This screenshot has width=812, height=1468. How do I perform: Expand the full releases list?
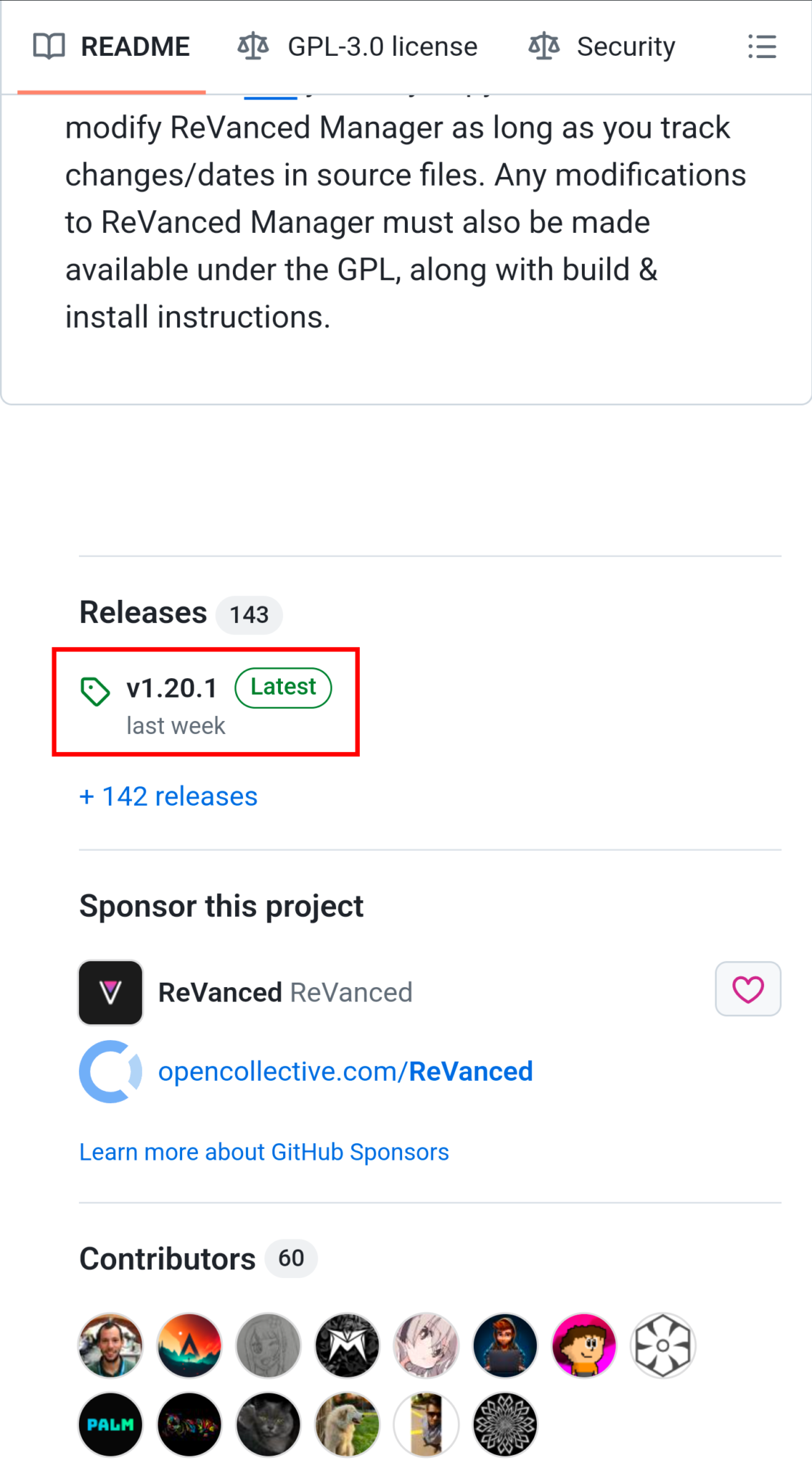[168, 796]
